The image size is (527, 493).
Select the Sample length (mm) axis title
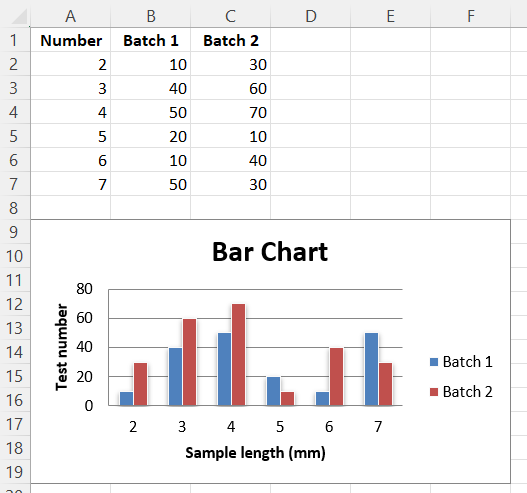[x=255, y=453]
